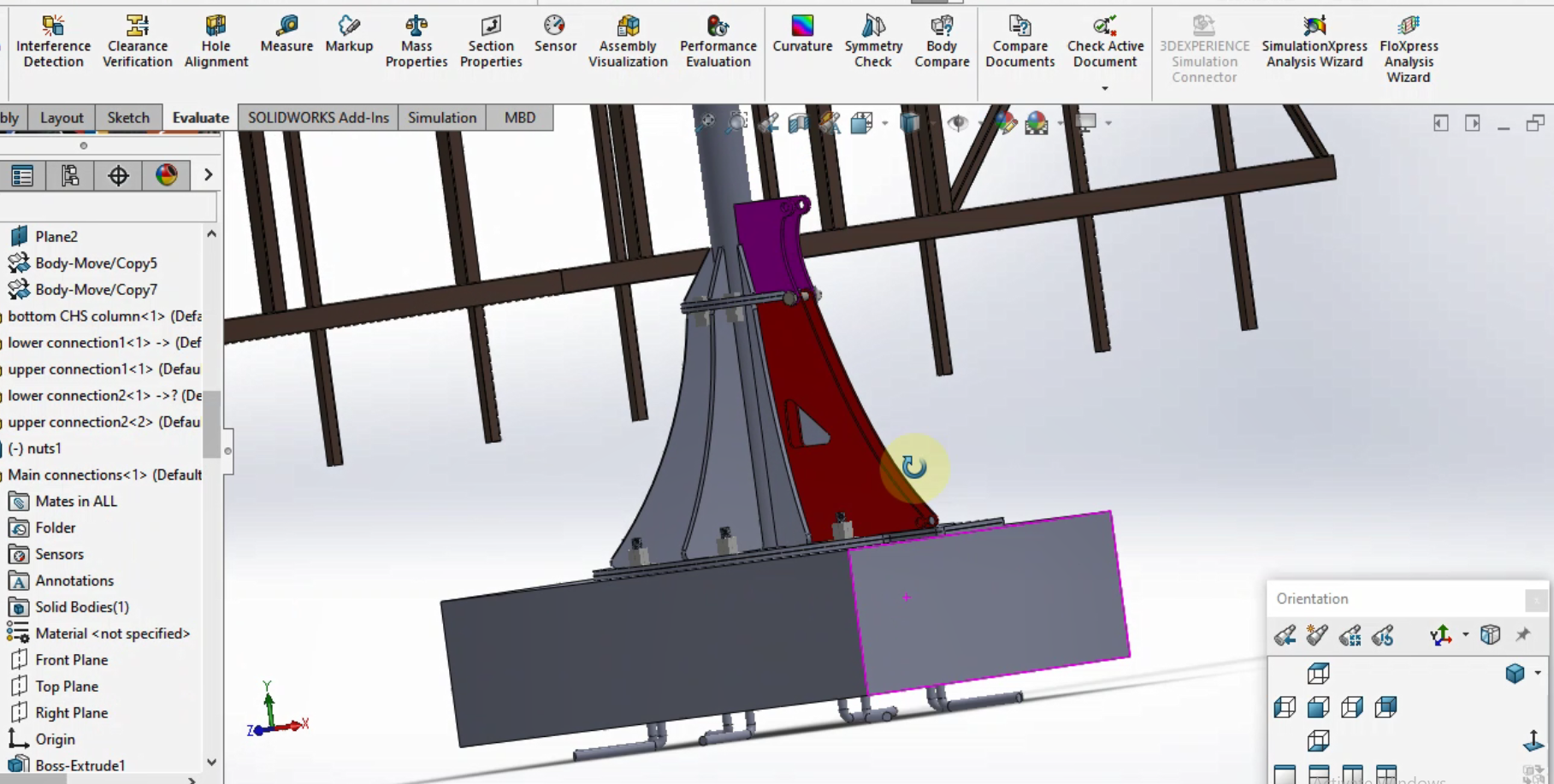Open Clearance Verification tool
Screen dimensions: 1554x784
pos(137,41)
